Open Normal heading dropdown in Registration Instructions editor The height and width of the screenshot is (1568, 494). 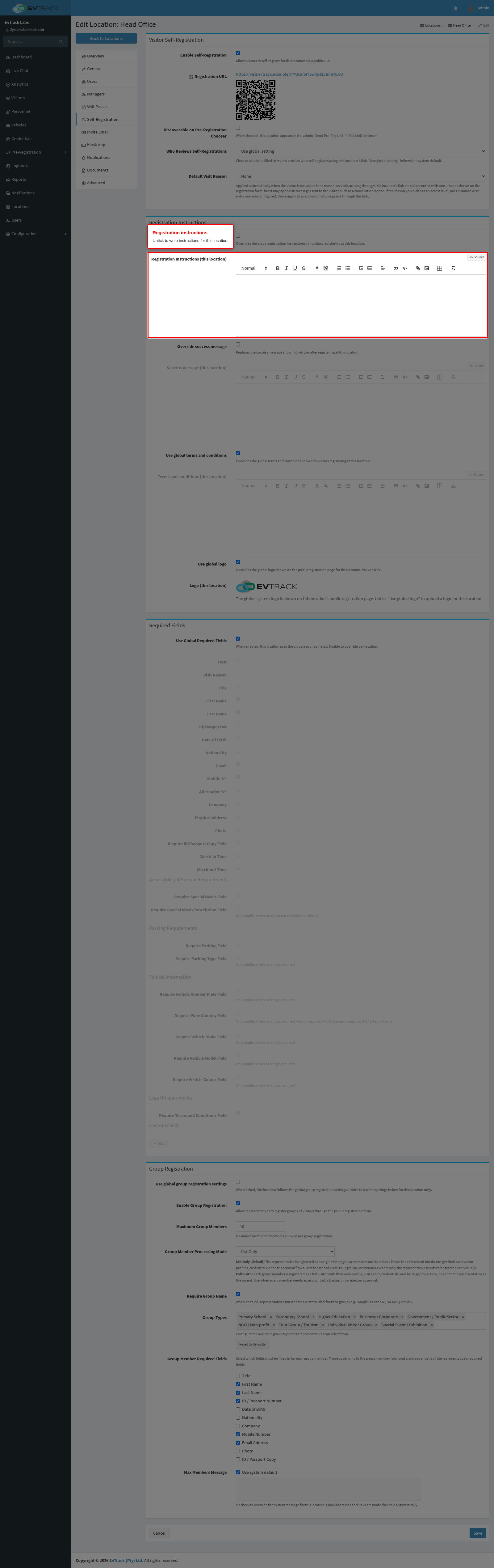[x=254, y=269]
